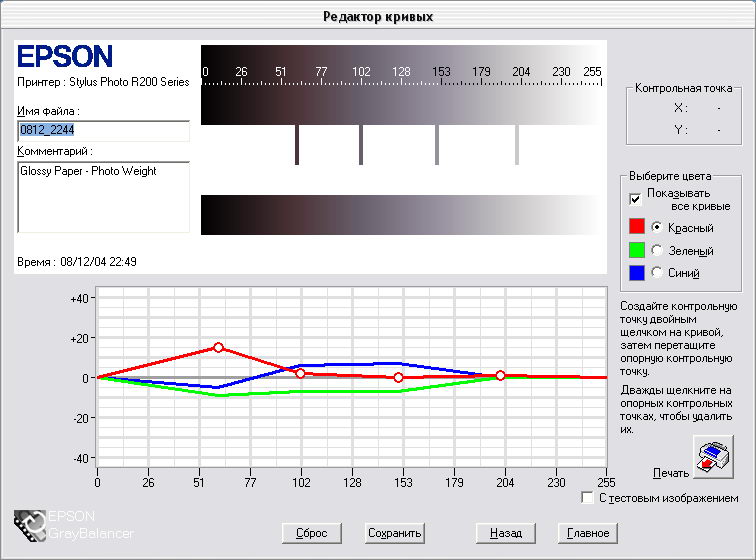The height and width of the screenshot is (560, 756).
Task: Select the red control point at value 60
Action: [218, 347]
